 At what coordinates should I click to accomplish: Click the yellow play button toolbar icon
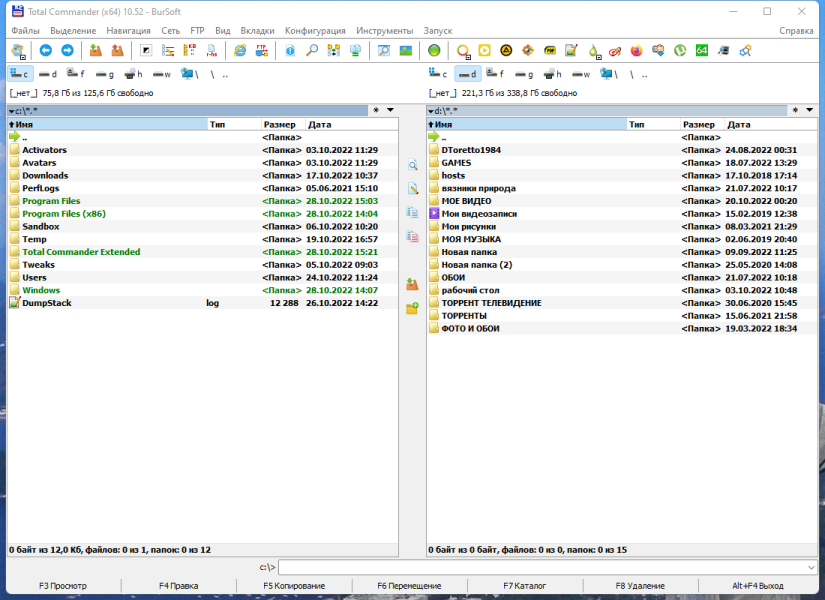pos(484,51)
